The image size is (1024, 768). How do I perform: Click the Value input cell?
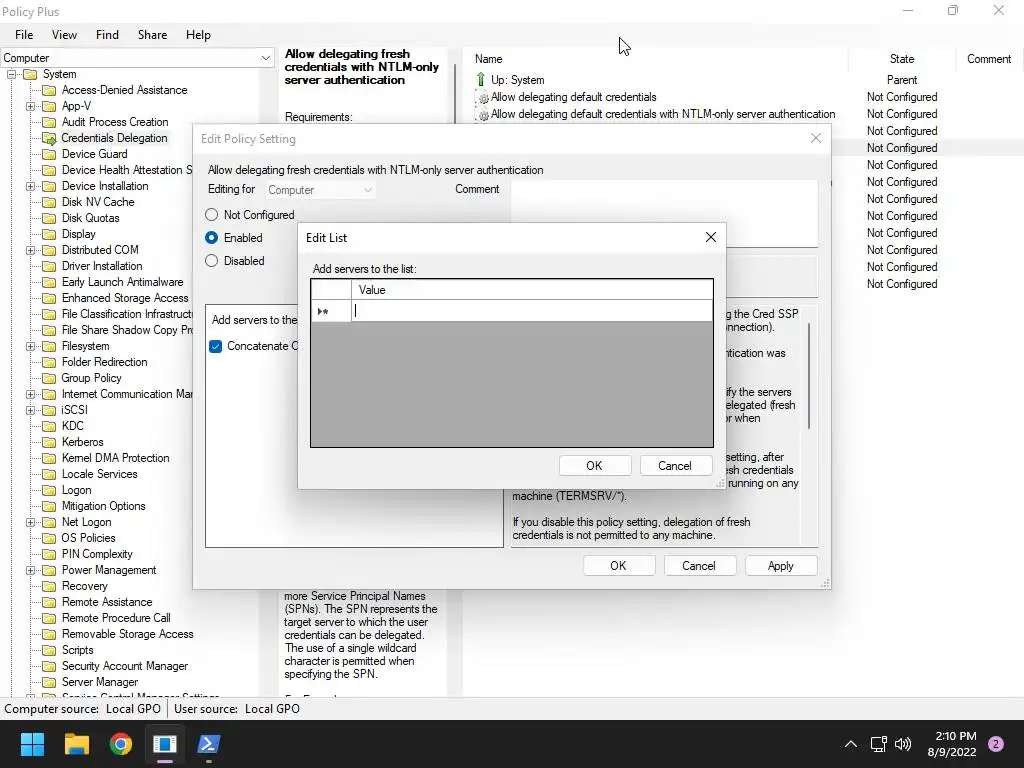pyautogui.click(x=532, y=311)
